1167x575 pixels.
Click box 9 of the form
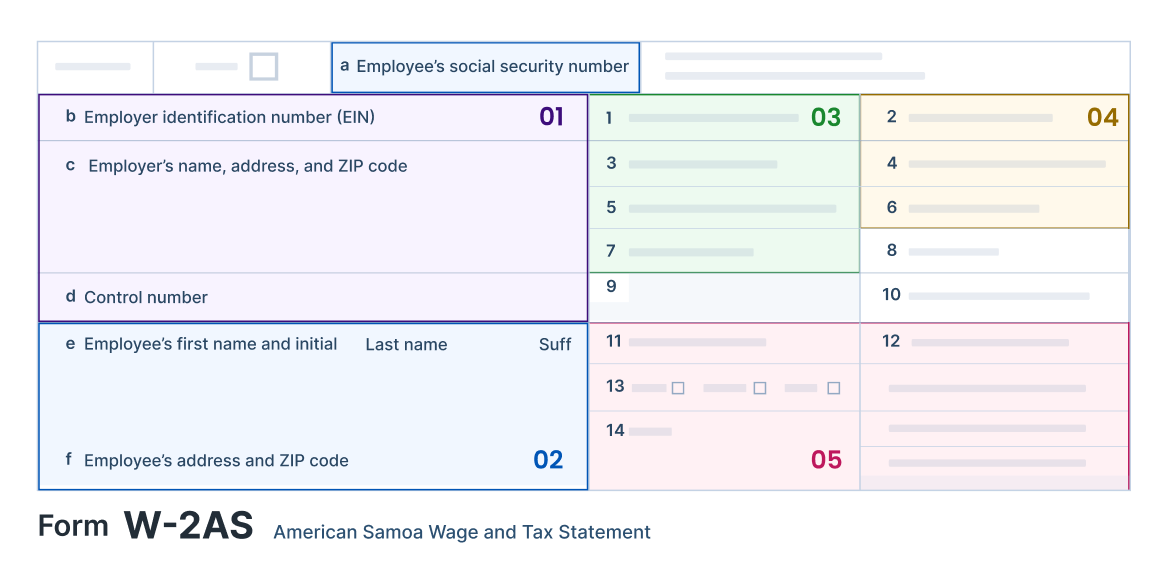pos(724,298)
